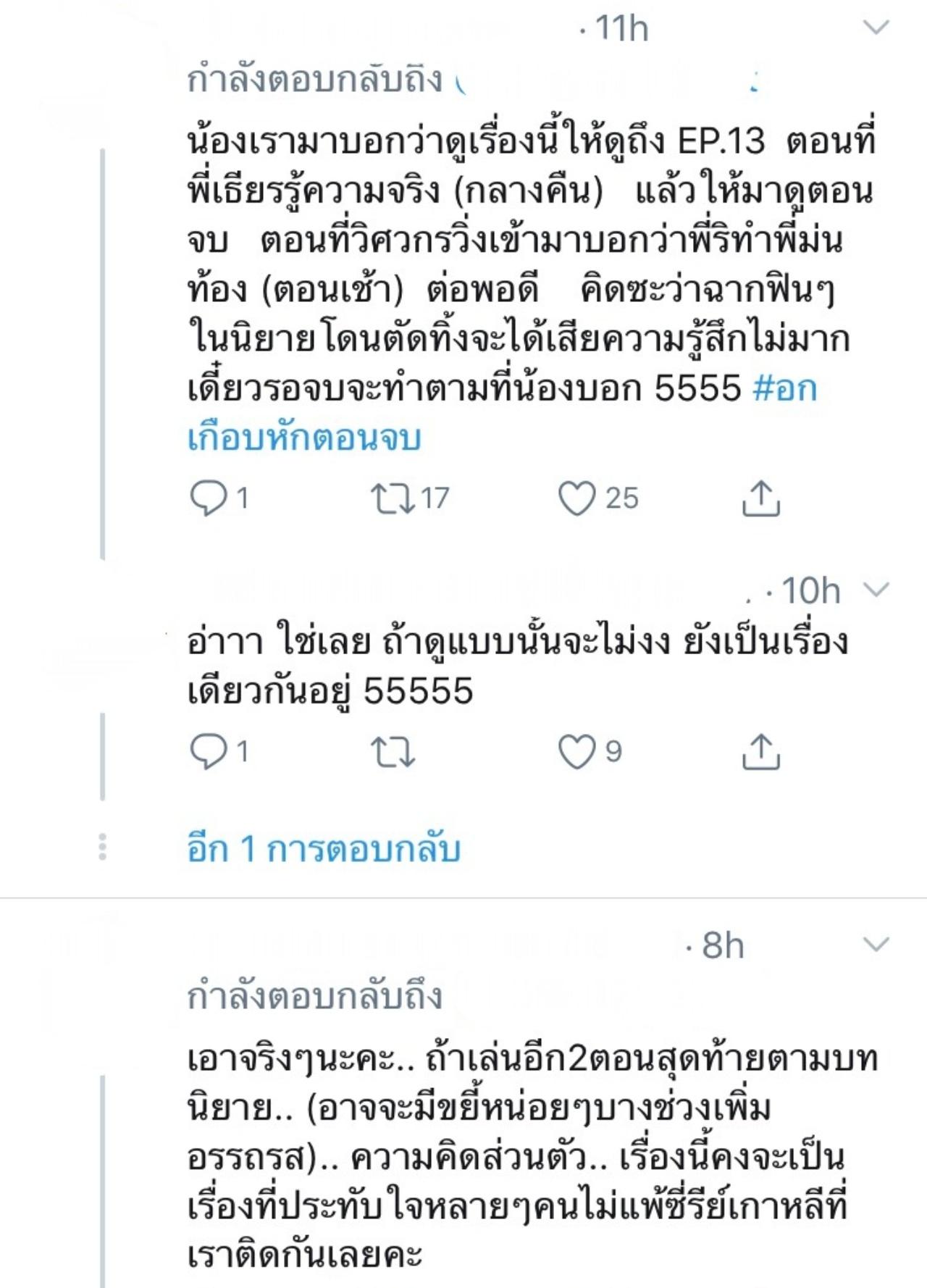Share the EP.13 tweet

[x=760, y=498]
